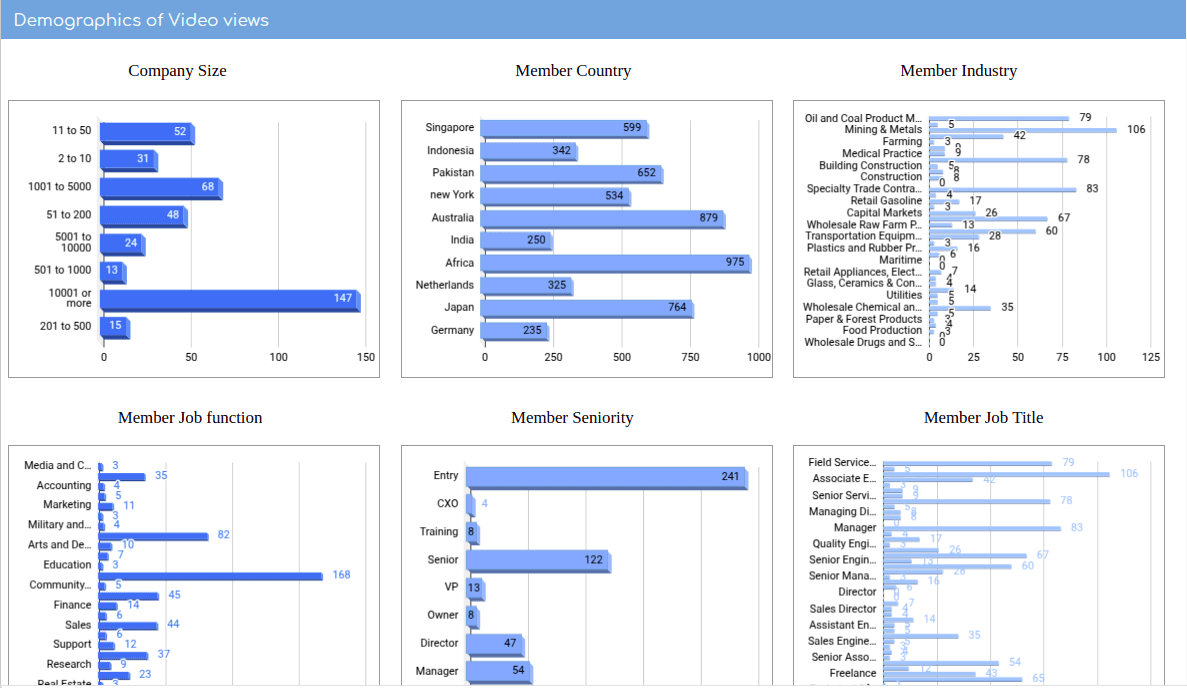Click the 'Owner' label in Member Seniority
Screen dimensions: 1187x688
[x=443, y=615]
